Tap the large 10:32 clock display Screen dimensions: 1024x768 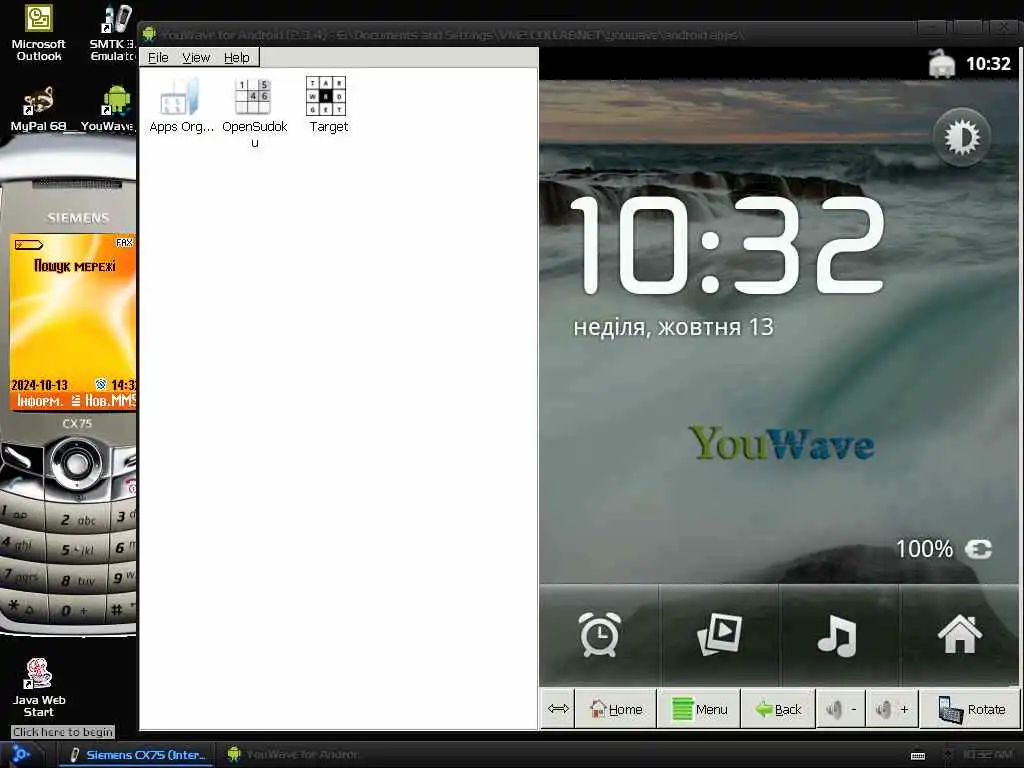click(728, 245)
